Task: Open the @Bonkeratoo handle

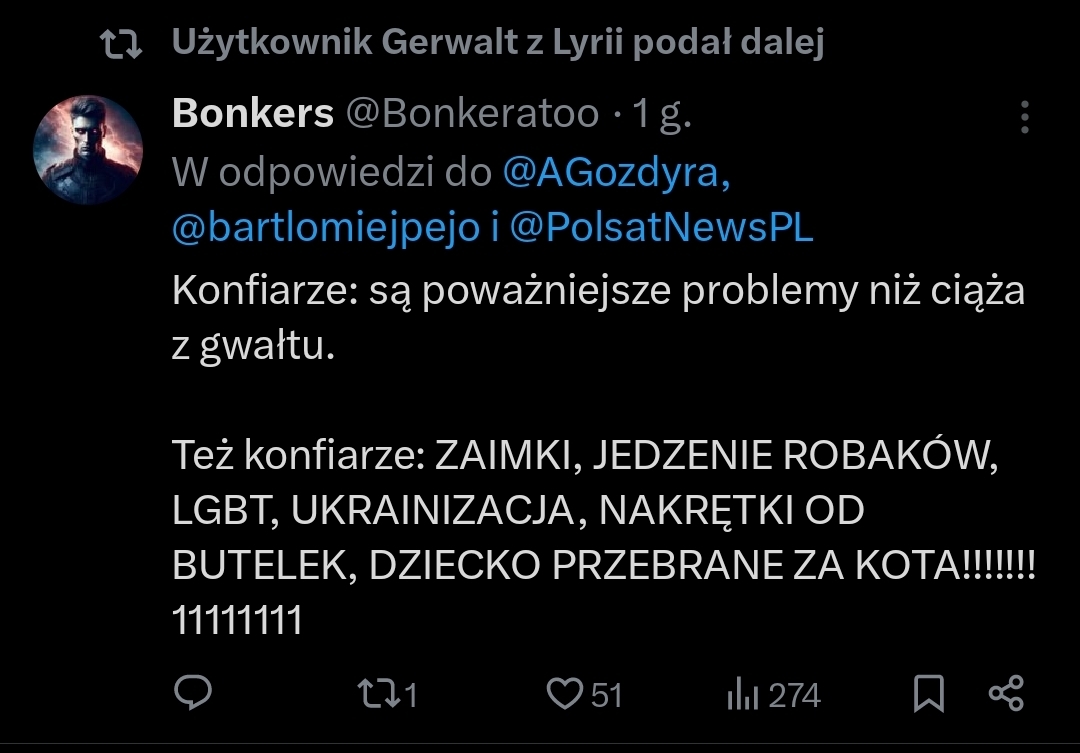Action: point(472,114)
